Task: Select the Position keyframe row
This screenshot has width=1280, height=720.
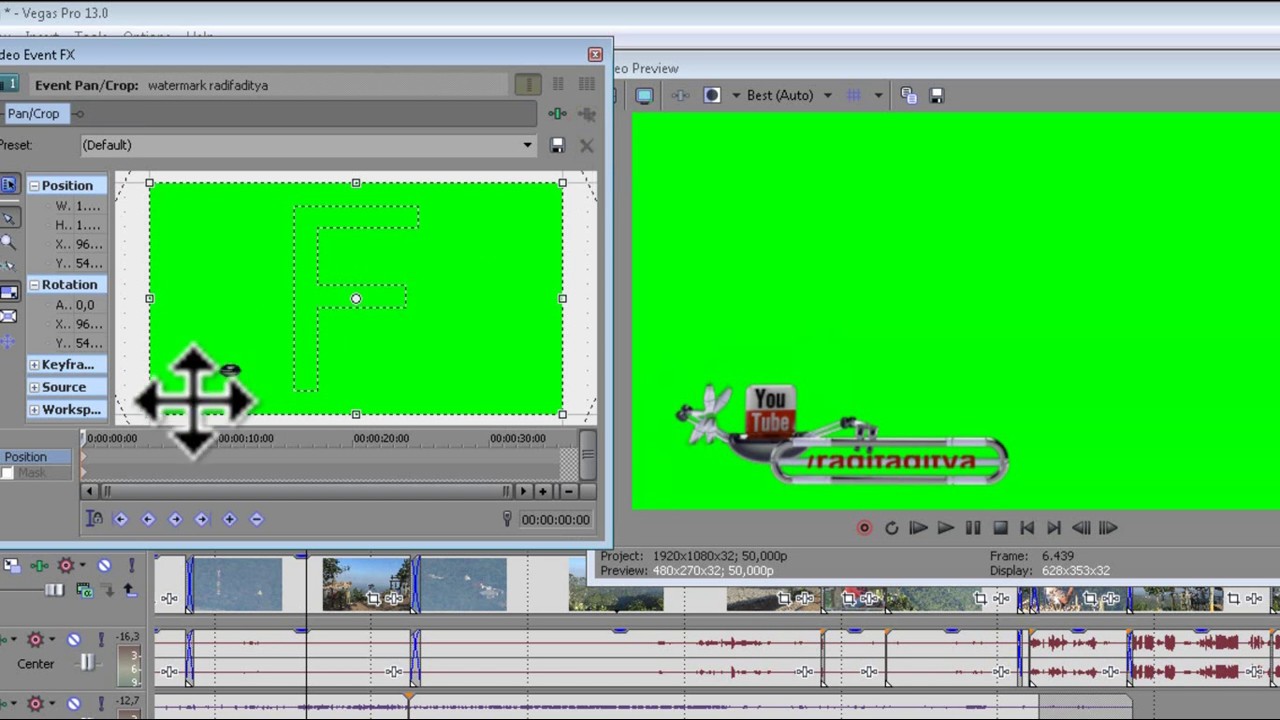Action: click(x=36, y=457)
